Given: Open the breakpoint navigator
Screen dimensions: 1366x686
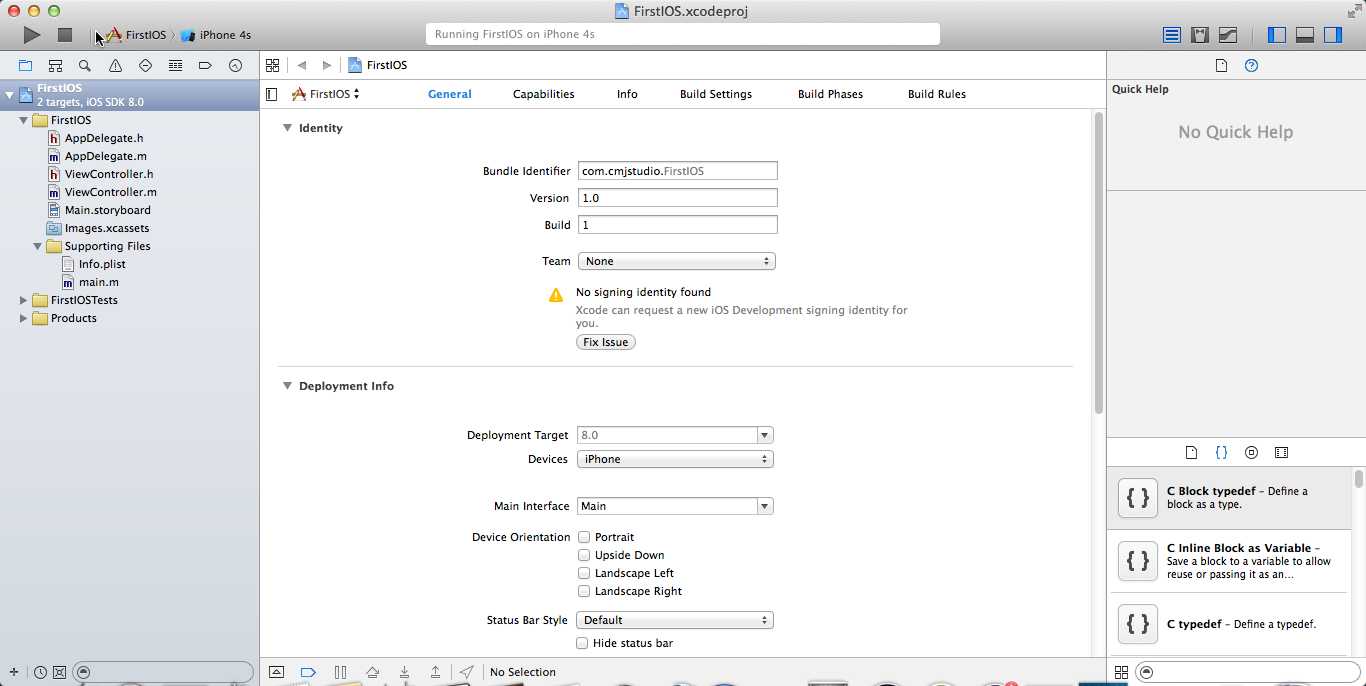Looking at the screenshot, I should pyautogui.click(x=205, y=65).
